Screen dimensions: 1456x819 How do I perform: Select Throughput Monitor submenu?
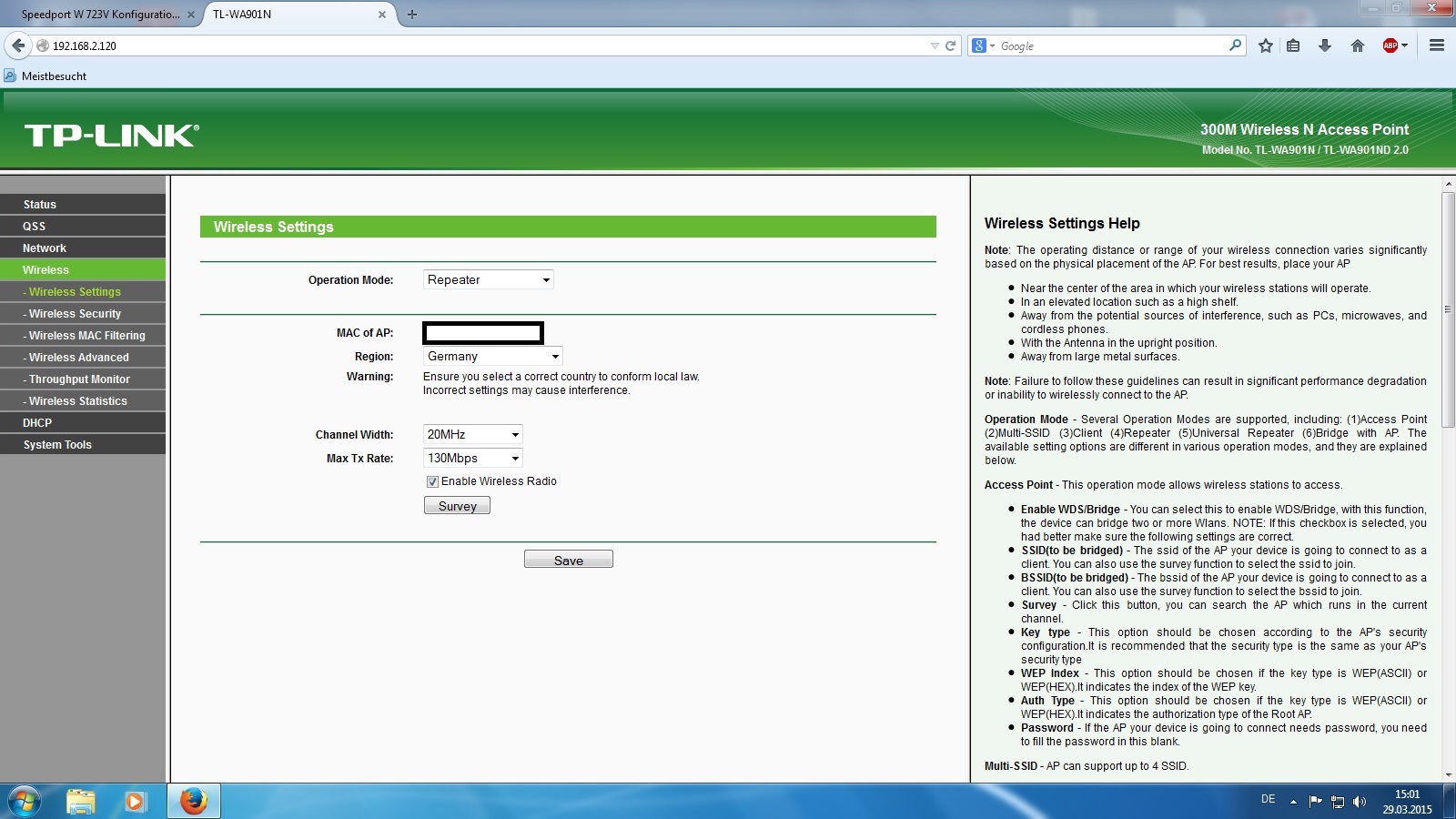coord(83,379)
